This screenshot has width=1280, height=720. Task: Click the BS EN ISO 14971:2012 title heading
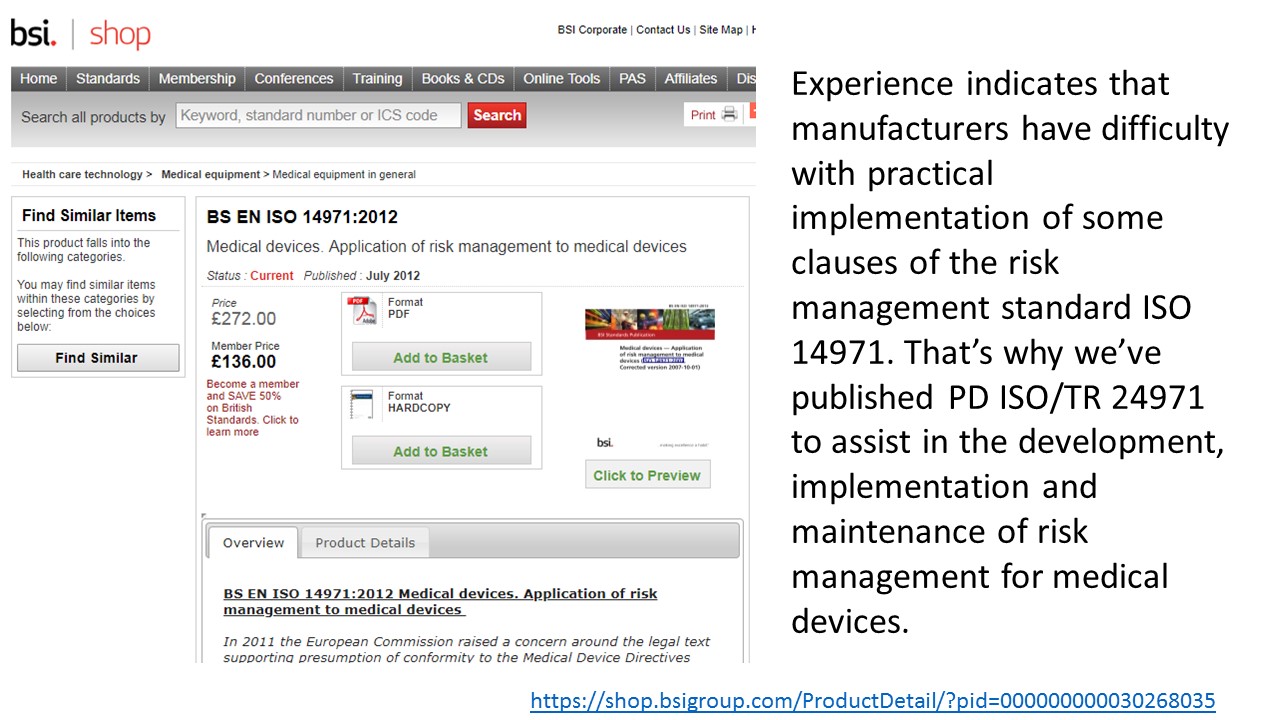[302, 217]
